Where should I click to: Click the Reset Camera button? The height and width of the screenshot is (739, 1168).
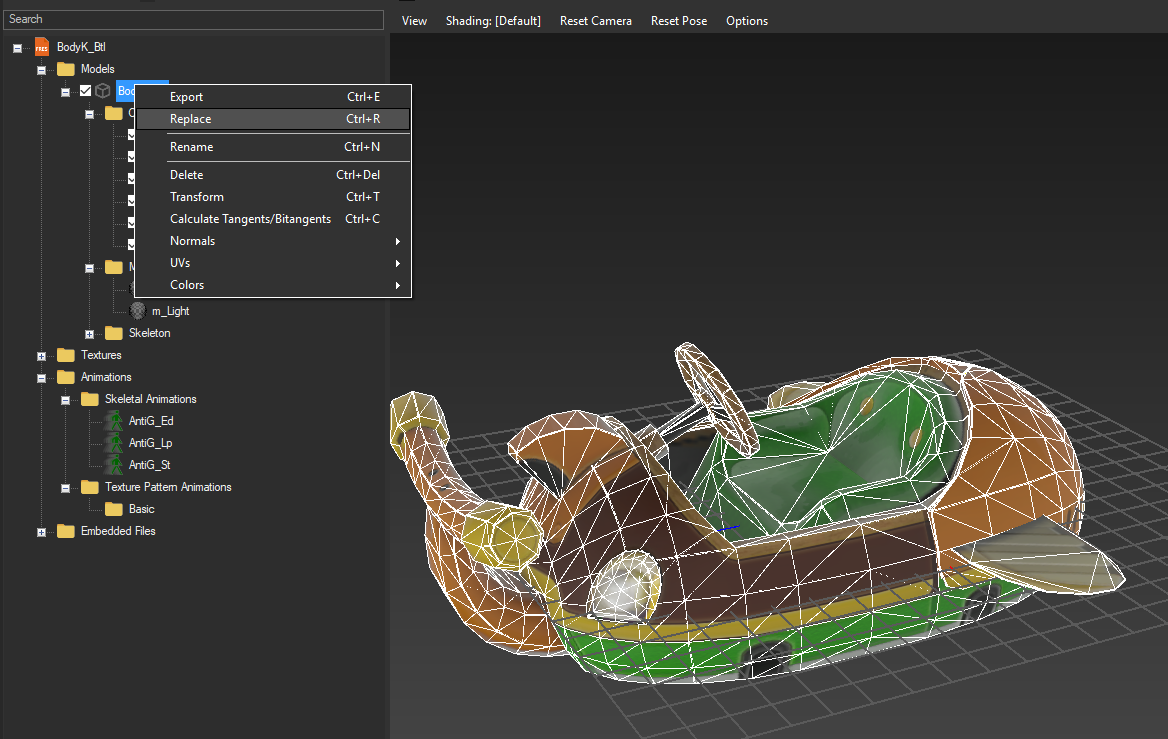595,20
